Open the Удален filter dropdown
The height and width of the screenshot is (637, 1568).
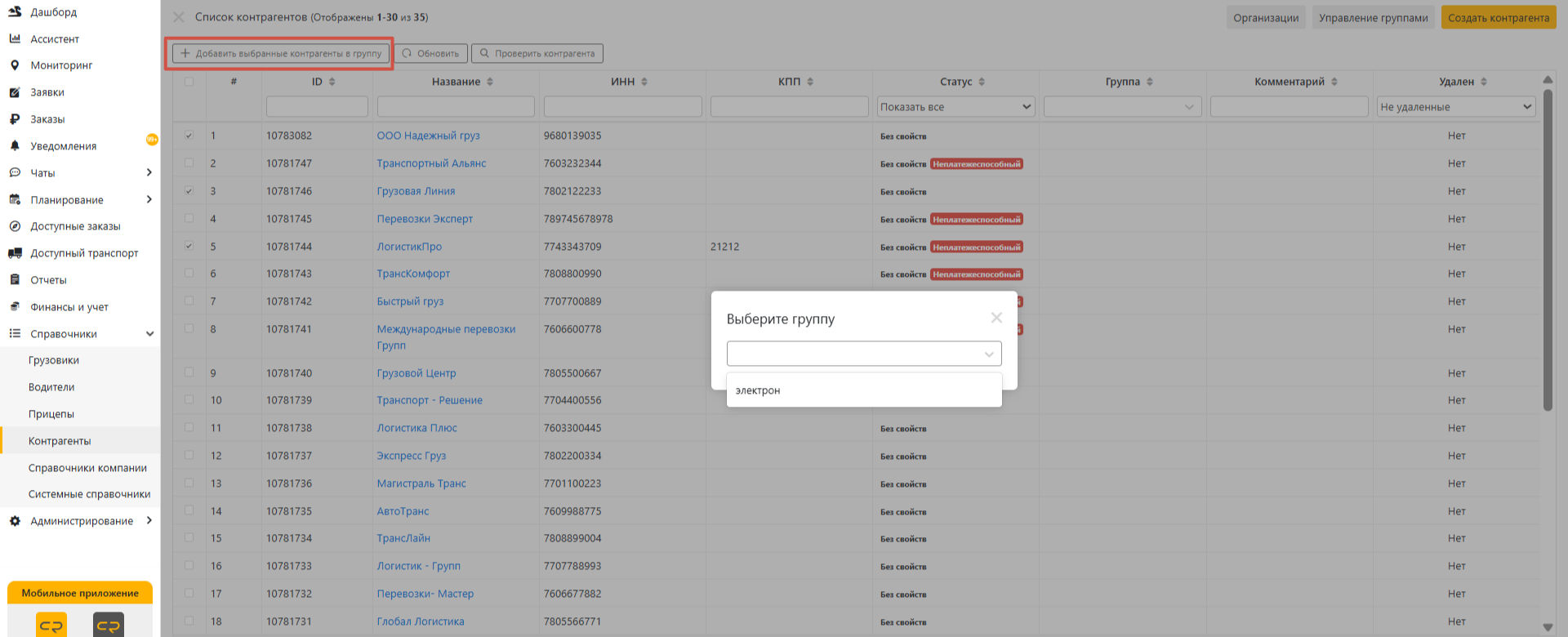(1455, 107)
